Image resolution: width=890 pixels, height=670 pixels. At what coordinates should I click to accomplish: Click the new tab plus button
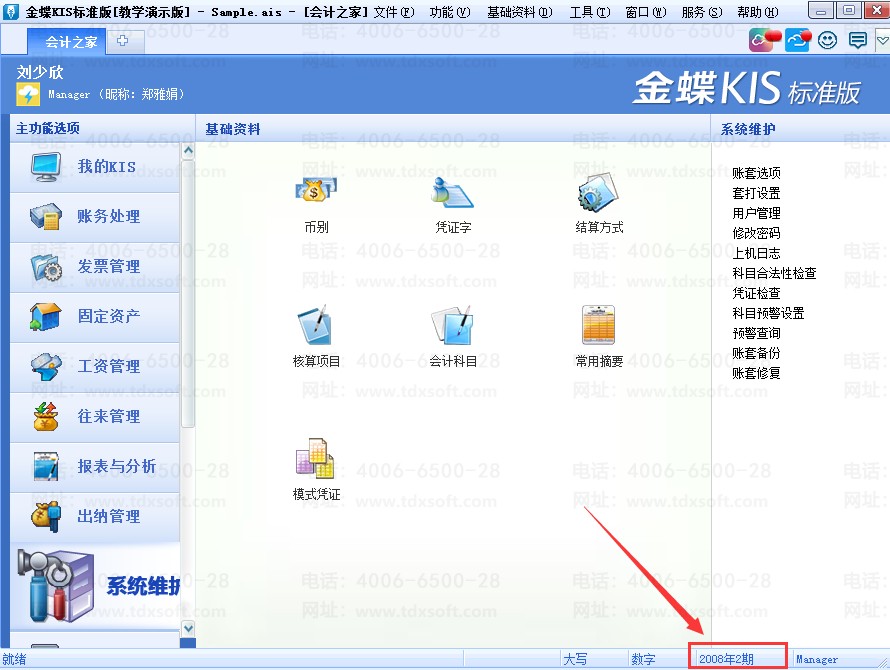click(123, 41)
